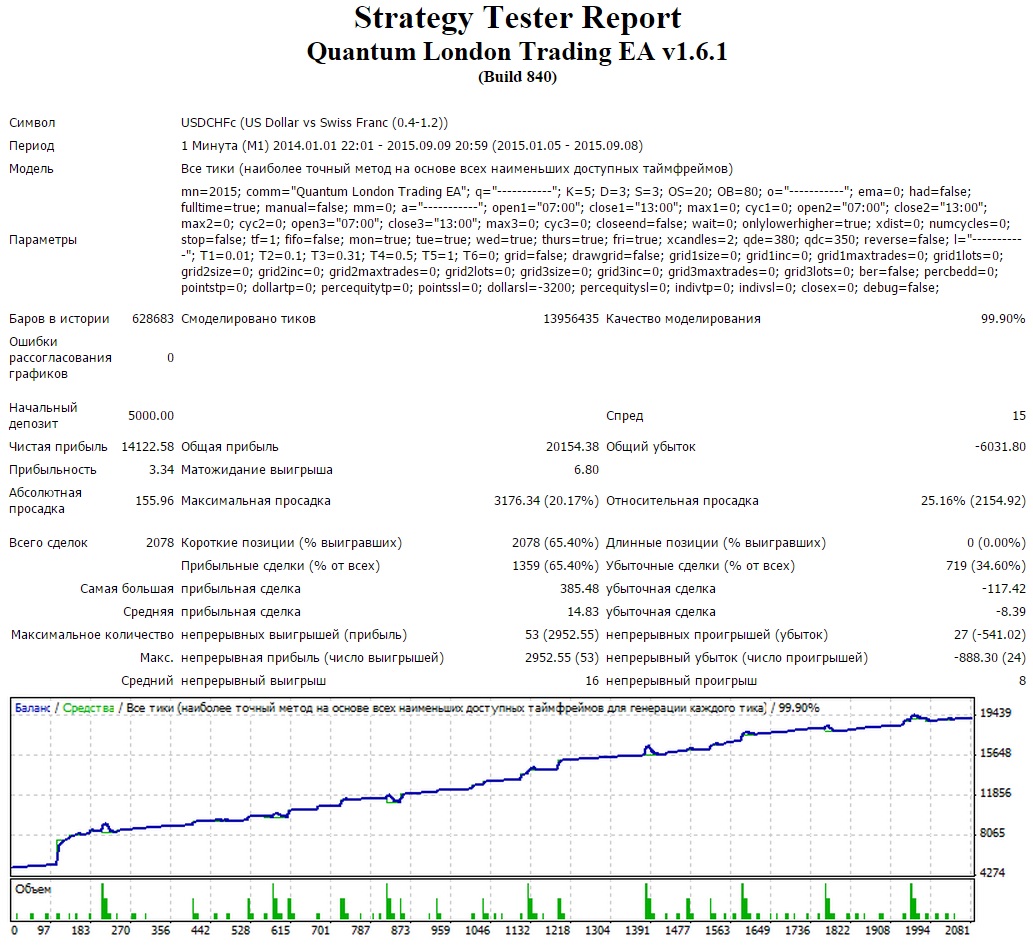Click the 2081 trade number axis label
This screenshot has width=1033, height=947.
point(957,931)
